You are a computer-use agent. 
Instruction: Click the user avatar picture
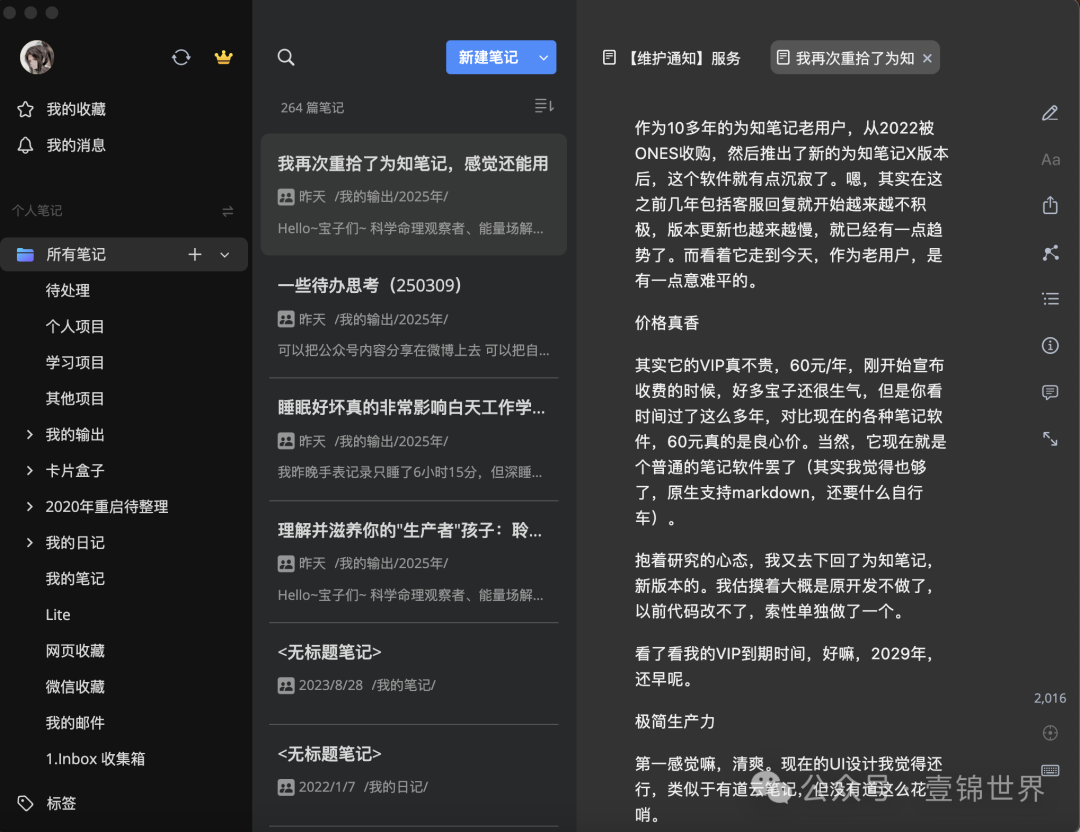point(37,57)
